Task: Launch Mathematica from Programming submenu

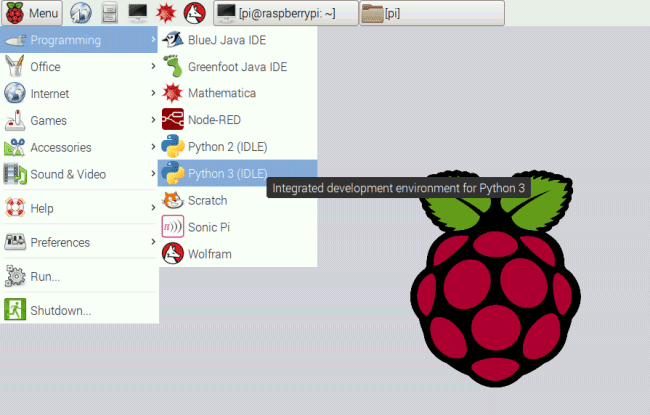Action: 238,93
